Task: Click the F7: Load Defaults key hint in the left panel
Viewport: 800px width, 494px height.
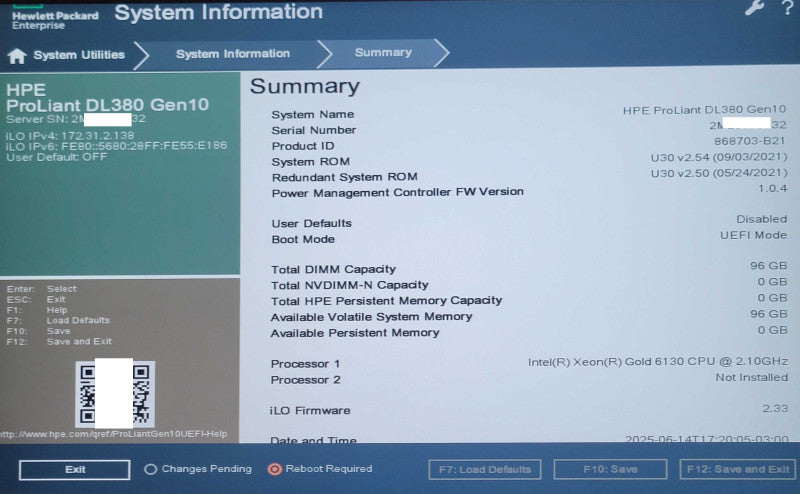Action: (x=58, y=320)
